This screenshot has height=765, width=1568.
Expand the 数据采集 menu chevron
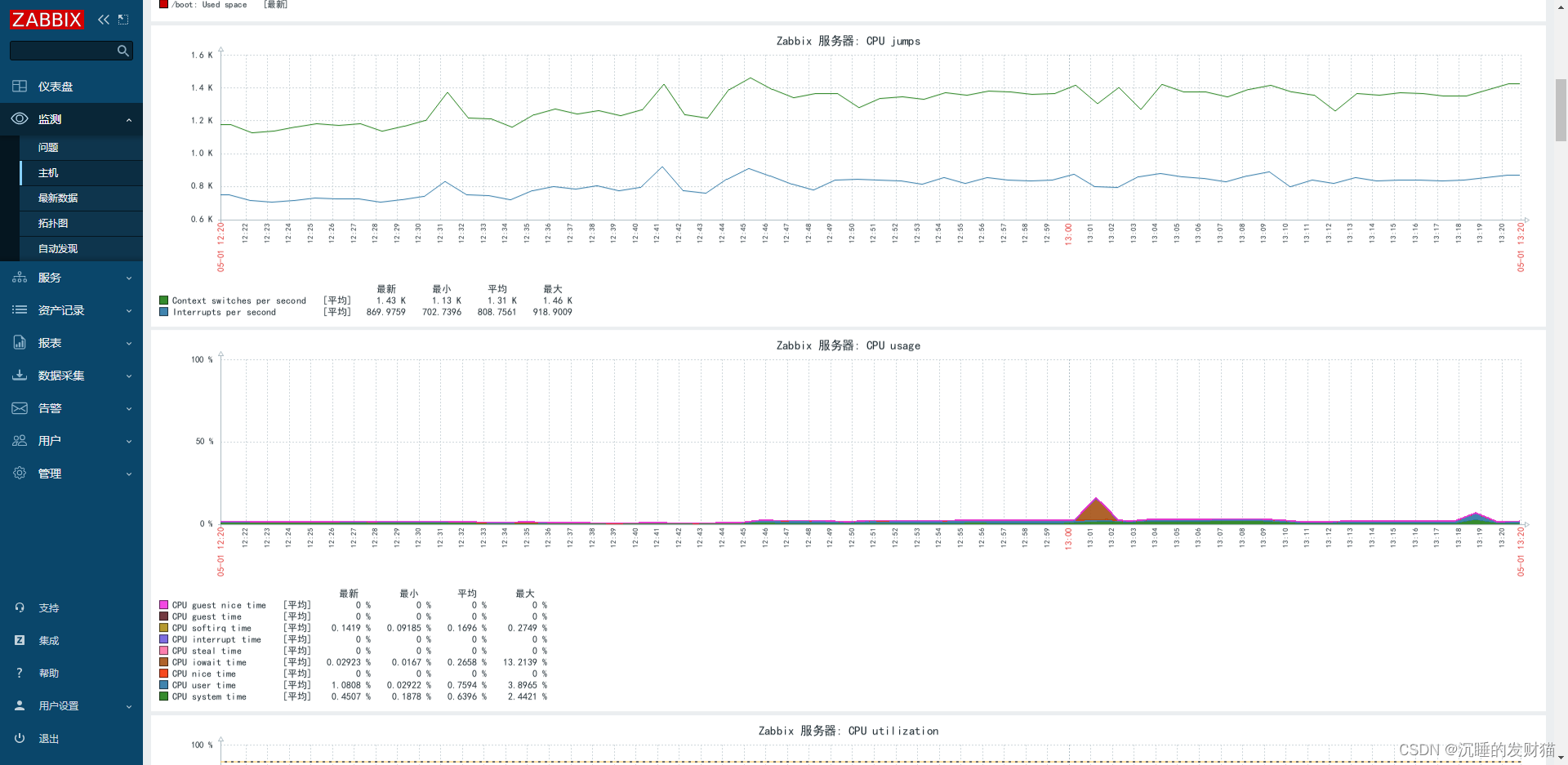[129, 376]
